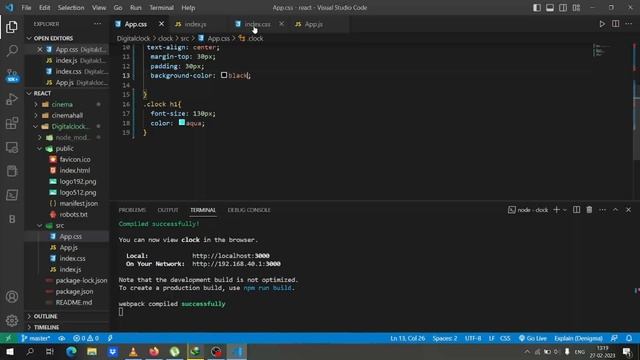Viewport: 640px width, 360px height.
Task: Change UTF-8 encoding in status bar
Action: pyautogui.click(x=473, y=338)
